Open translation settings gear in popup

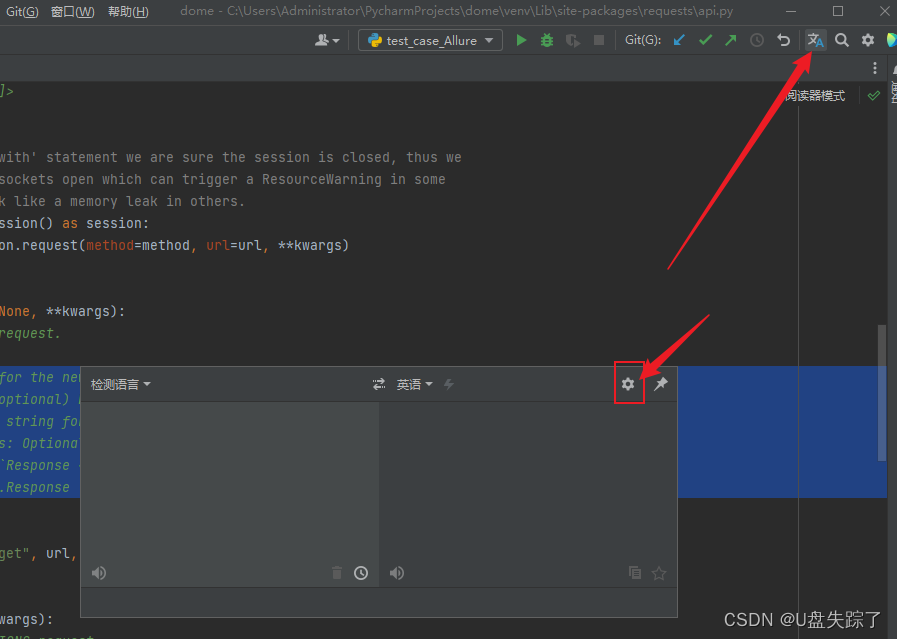[x=628, y=383]
